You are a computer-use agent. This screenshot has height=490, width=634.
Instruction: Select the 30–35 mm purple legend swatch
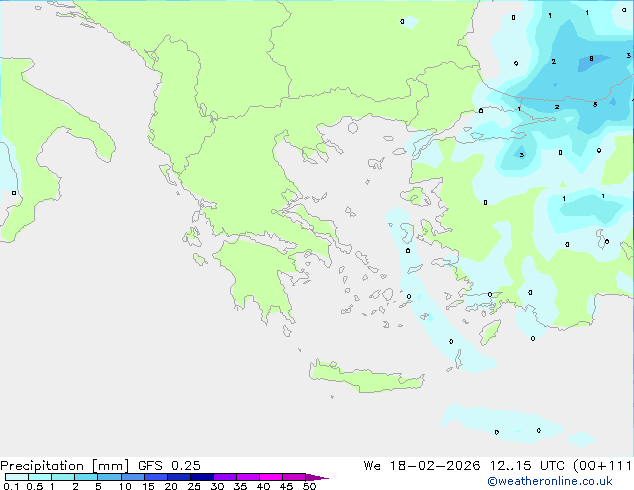click(x=224, y=477)
